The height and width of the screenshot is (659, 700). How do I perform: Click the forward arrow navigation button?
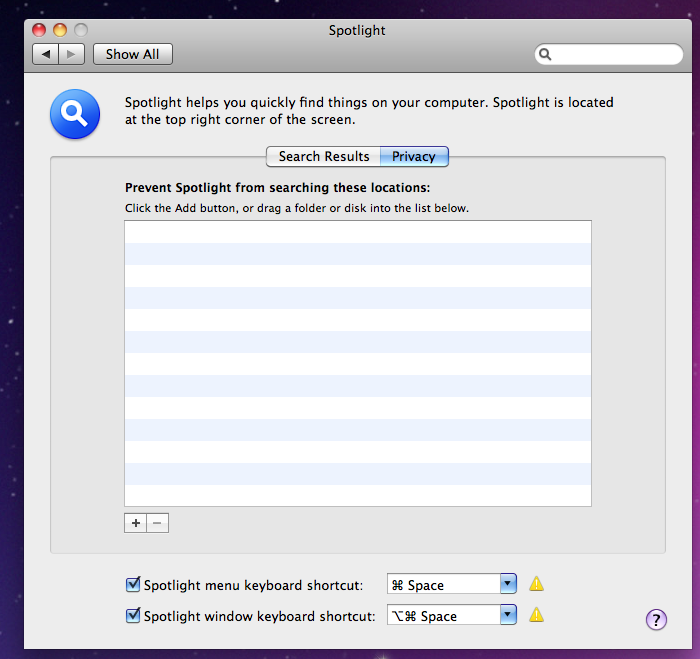71,54
